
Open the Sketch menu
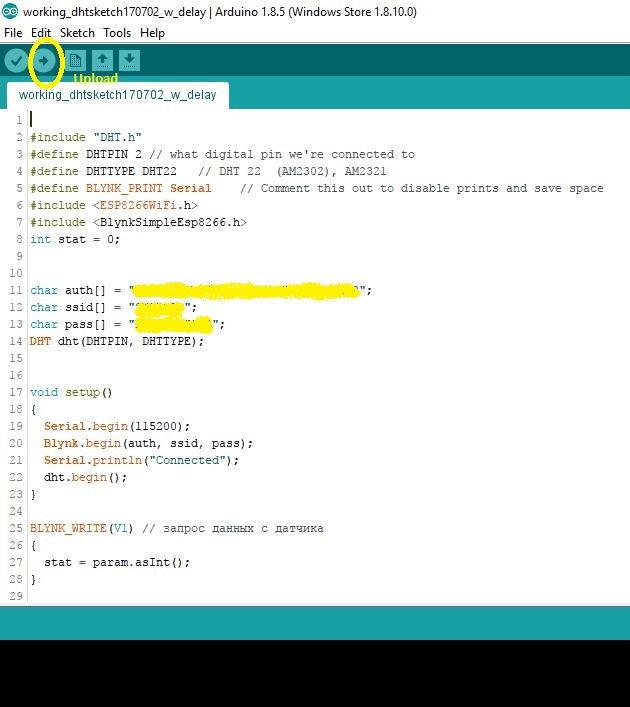tap(77, 33)
